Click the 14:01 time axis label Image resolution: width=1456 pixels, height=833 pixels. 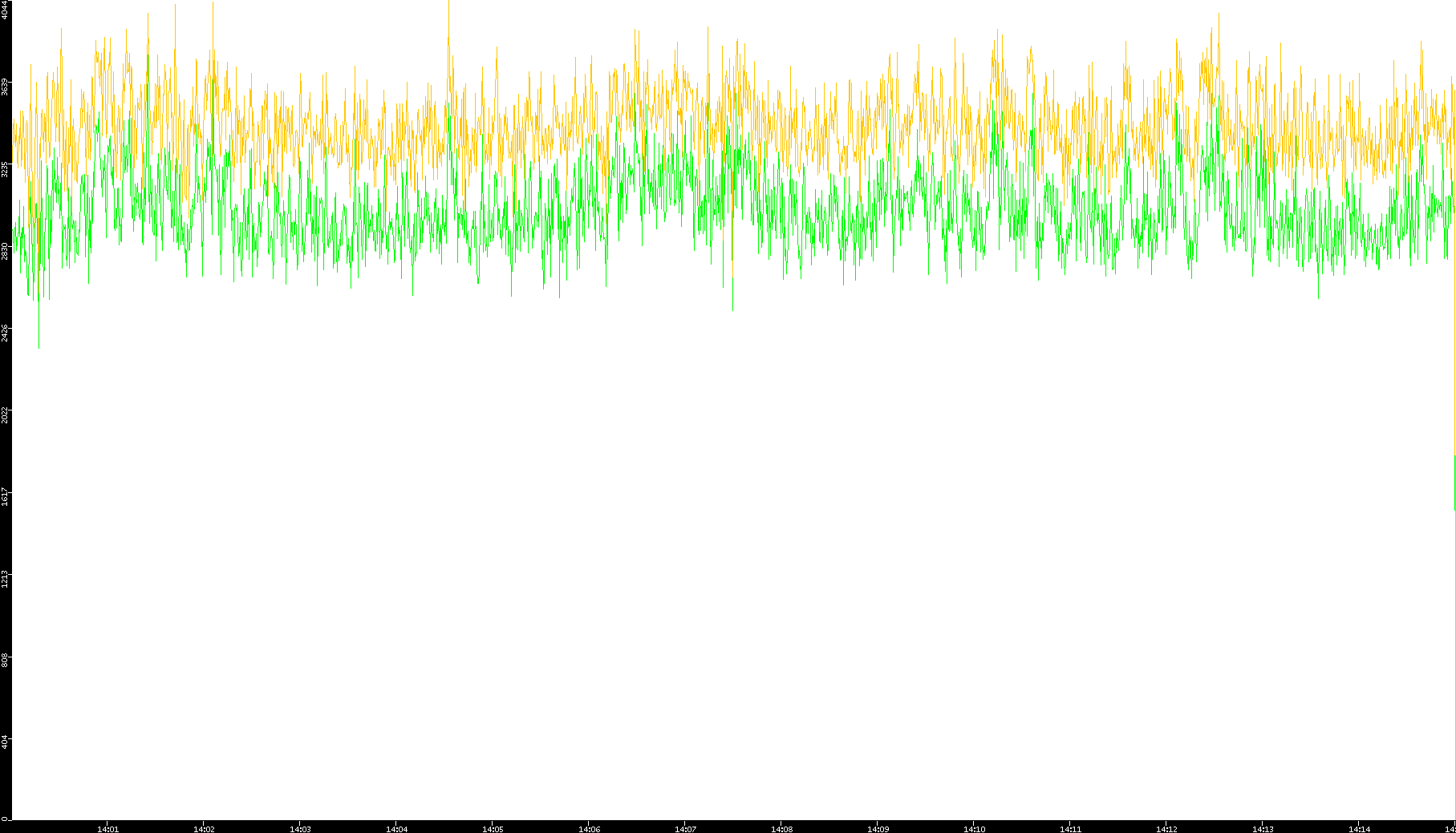(107, 829)
